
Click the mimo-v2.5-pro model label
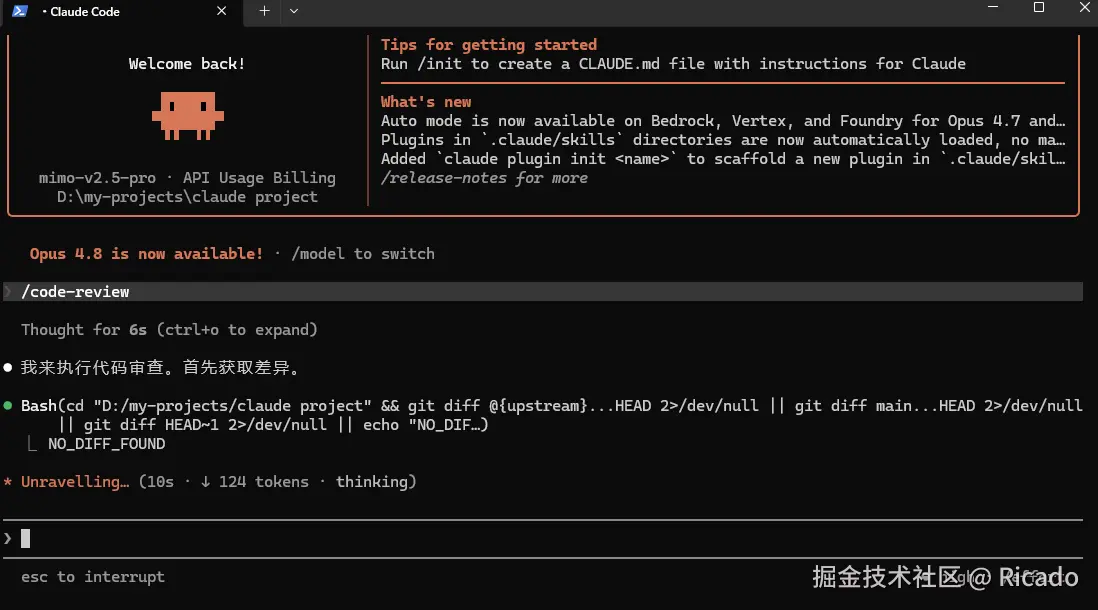point(97,178)
